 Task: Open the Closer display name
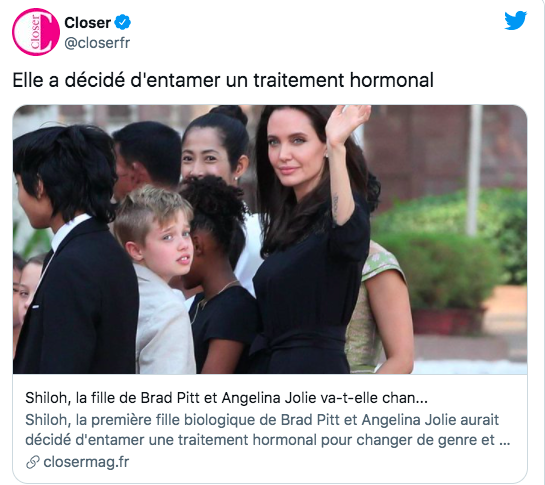[88, 23]
